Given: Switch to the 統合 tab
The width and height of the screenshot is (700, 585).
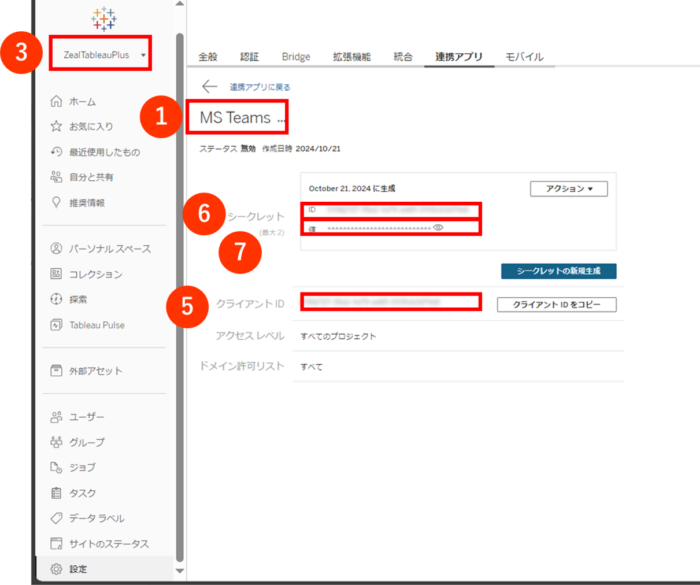Looking at the screenshot, I should [403, 57].
